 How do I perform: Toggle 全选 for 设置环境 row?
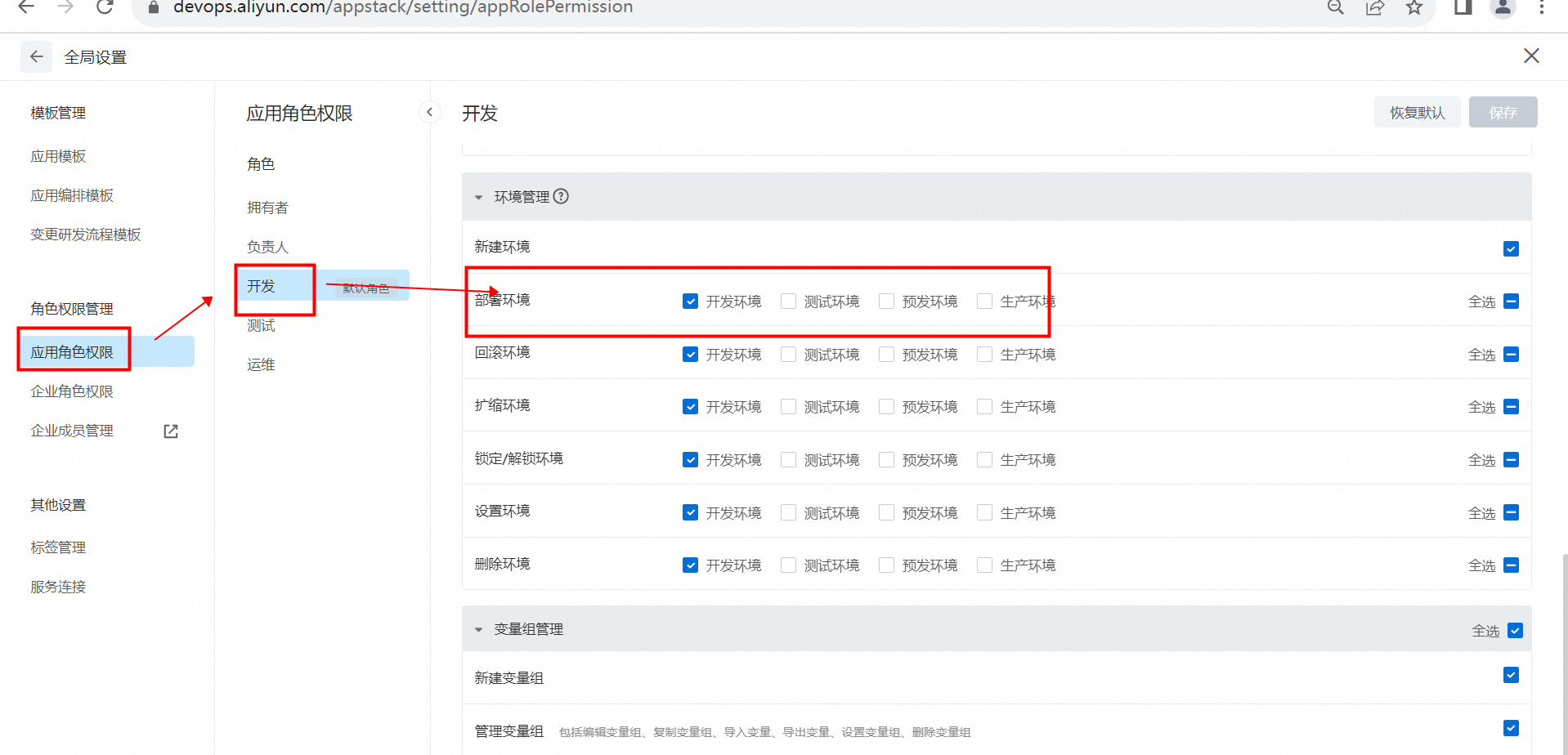tap(1511, 513)
